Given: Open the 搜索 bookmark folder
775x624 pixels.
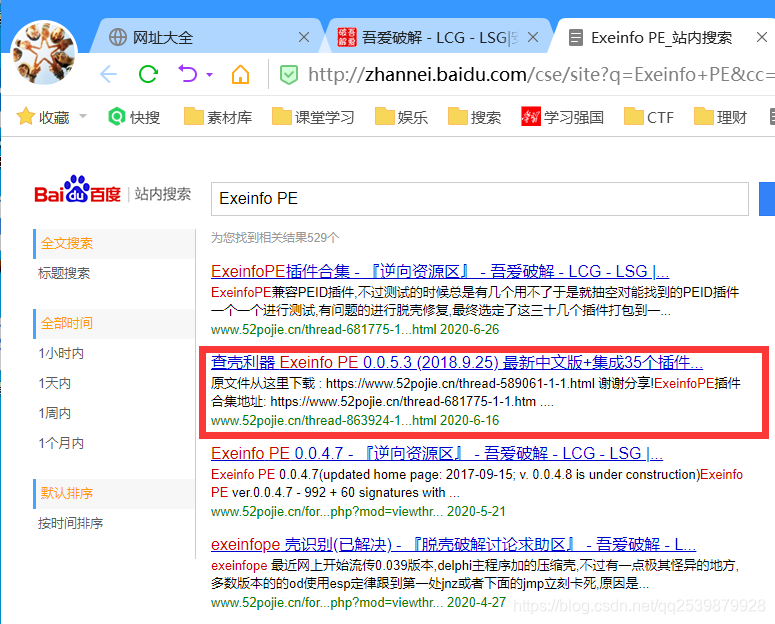Looking at the screenshot, I should pyautogui.click(x=474, y=117).
